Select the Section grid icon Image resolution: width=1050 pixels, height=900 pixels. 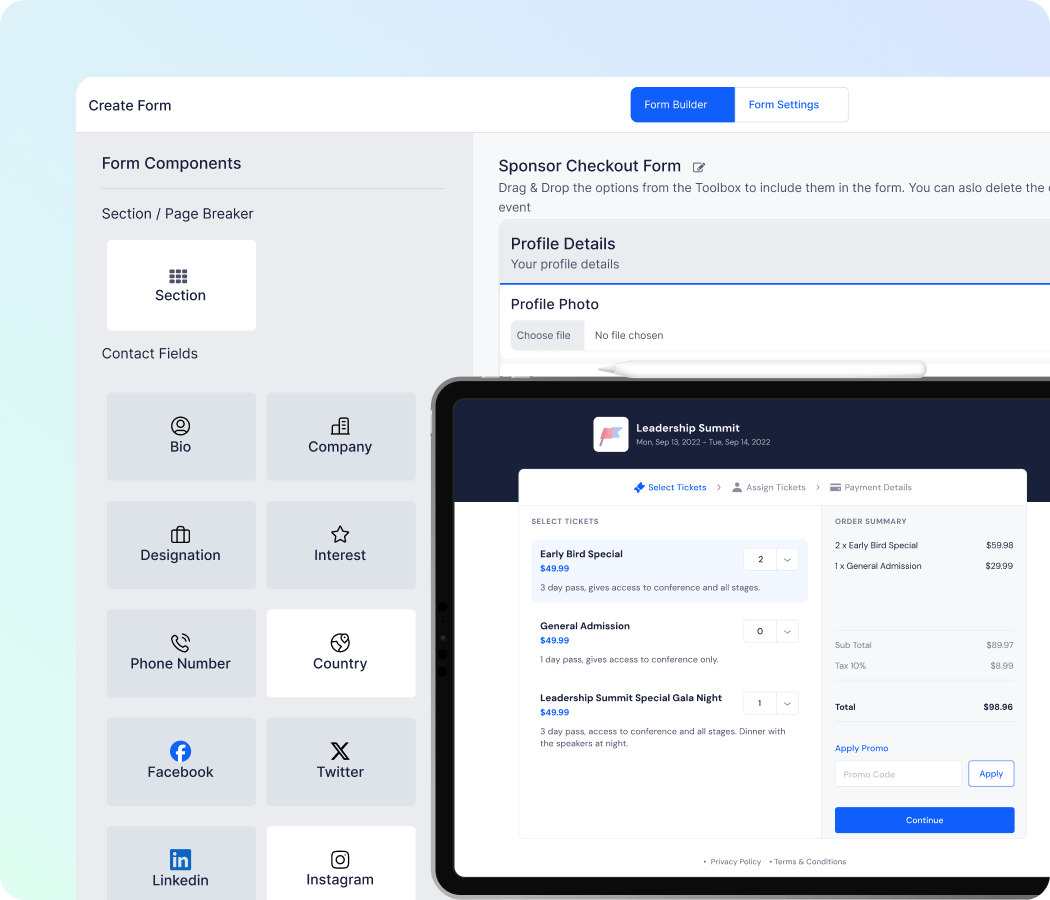(178, 276)
